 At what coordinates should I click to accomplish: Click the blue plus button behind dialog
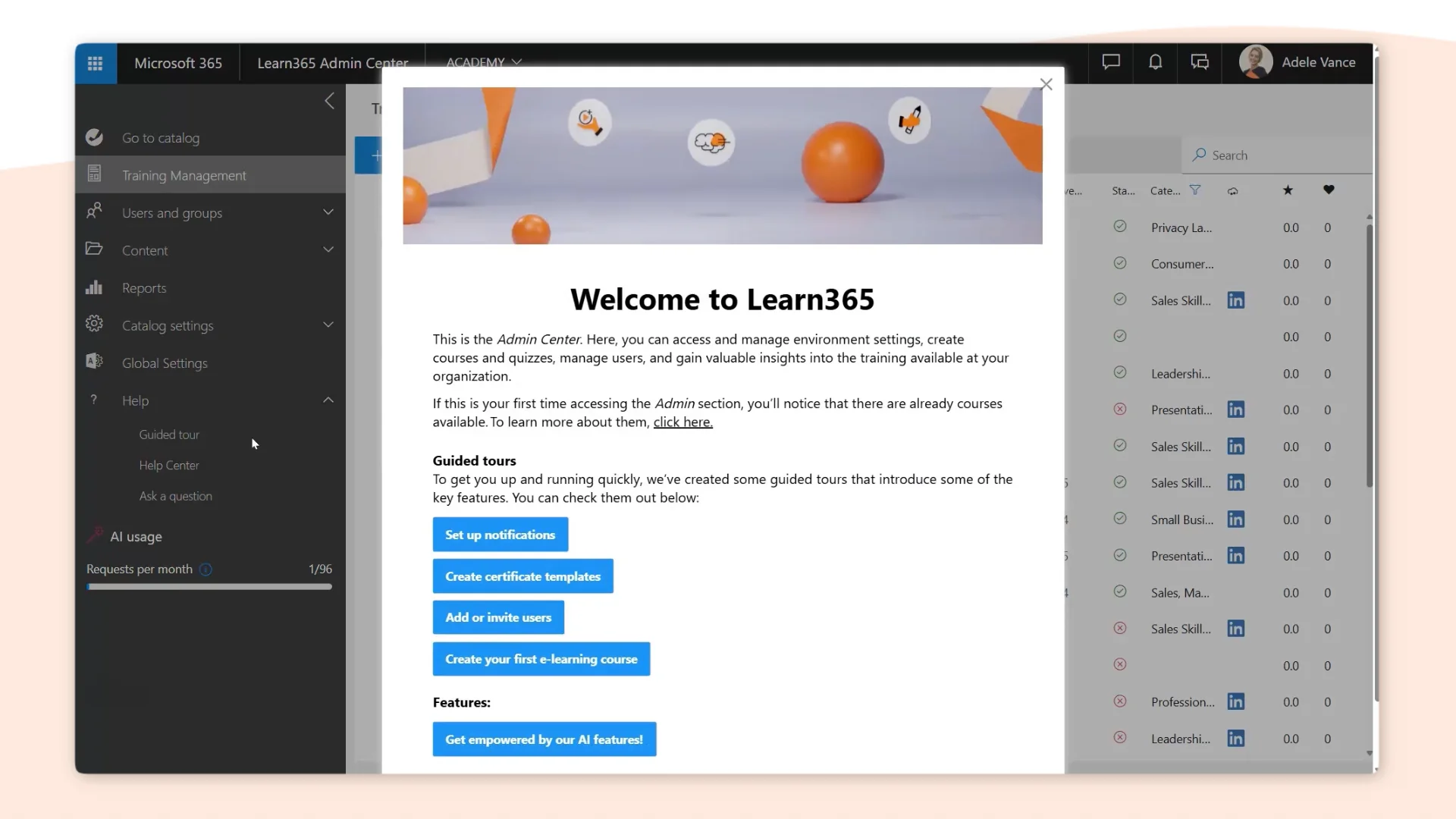[x=369, y=155]
